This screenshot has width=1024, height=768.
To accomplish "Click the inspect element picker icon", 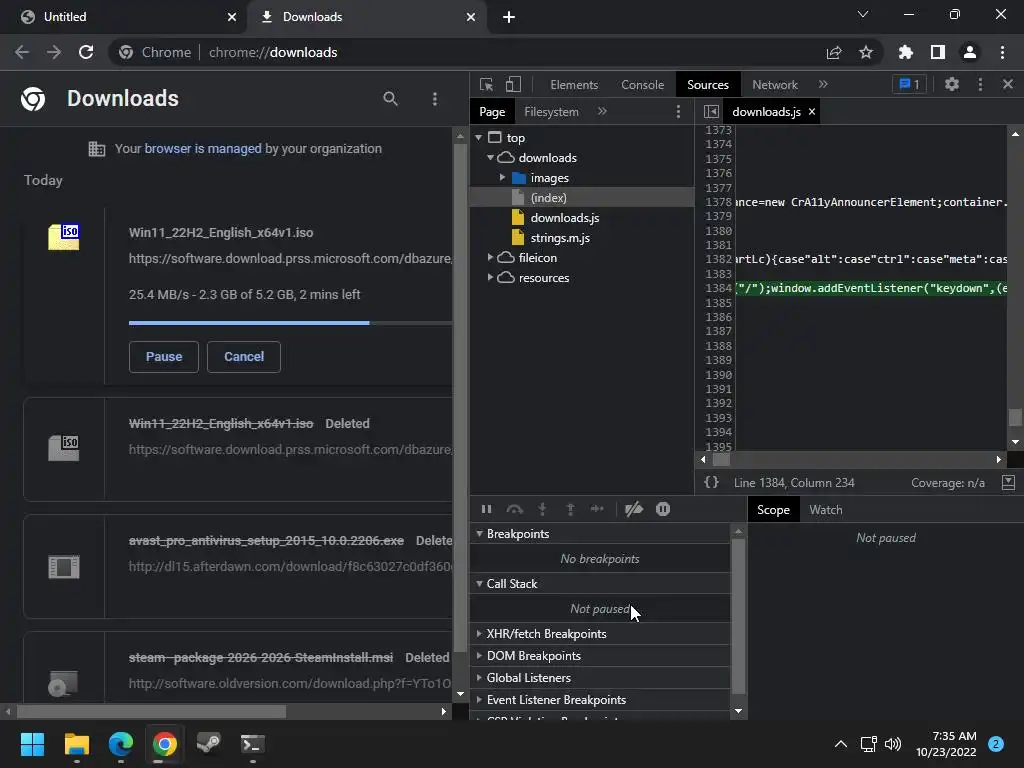I will (x=486, y=84).
